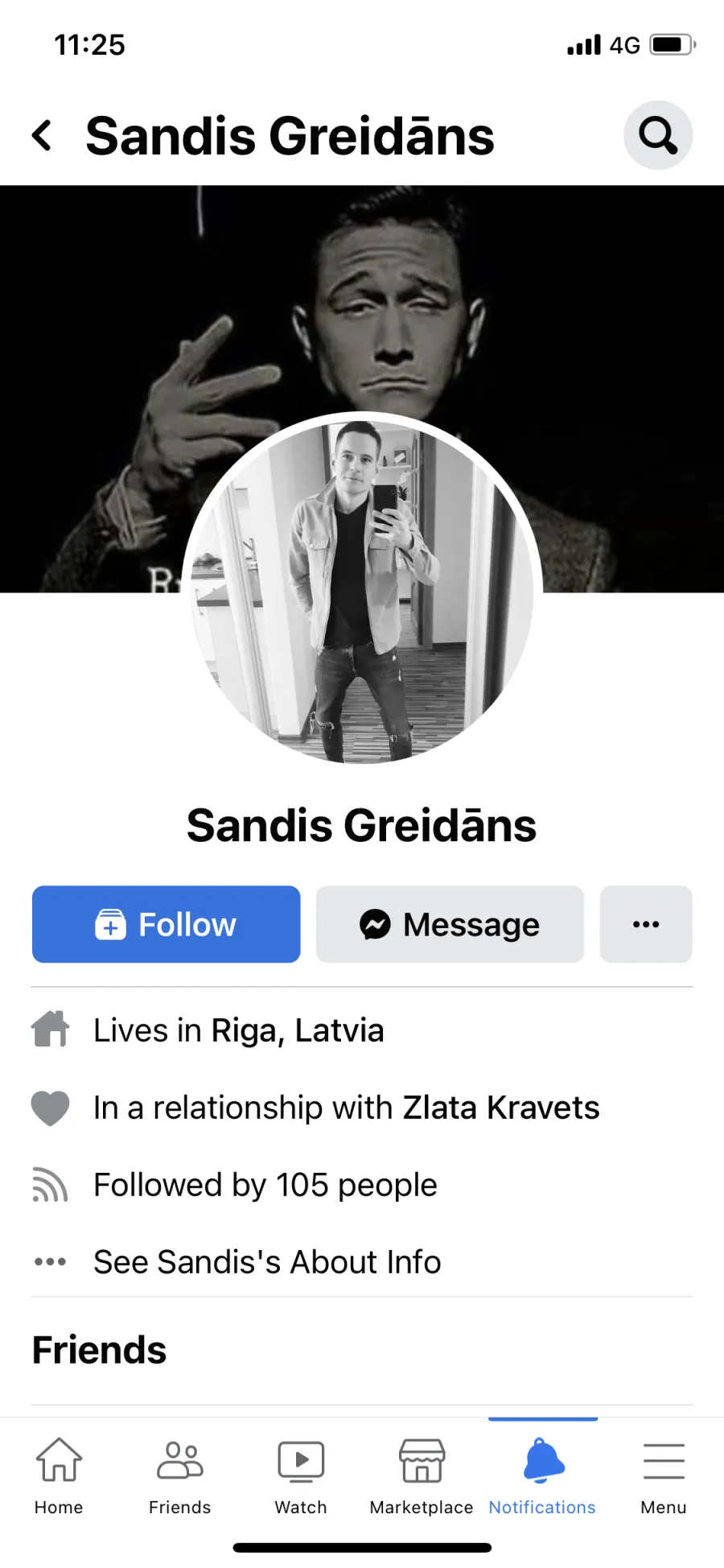Open Notifications bell icon
724x1568 pixels.
coord(543,1476)
